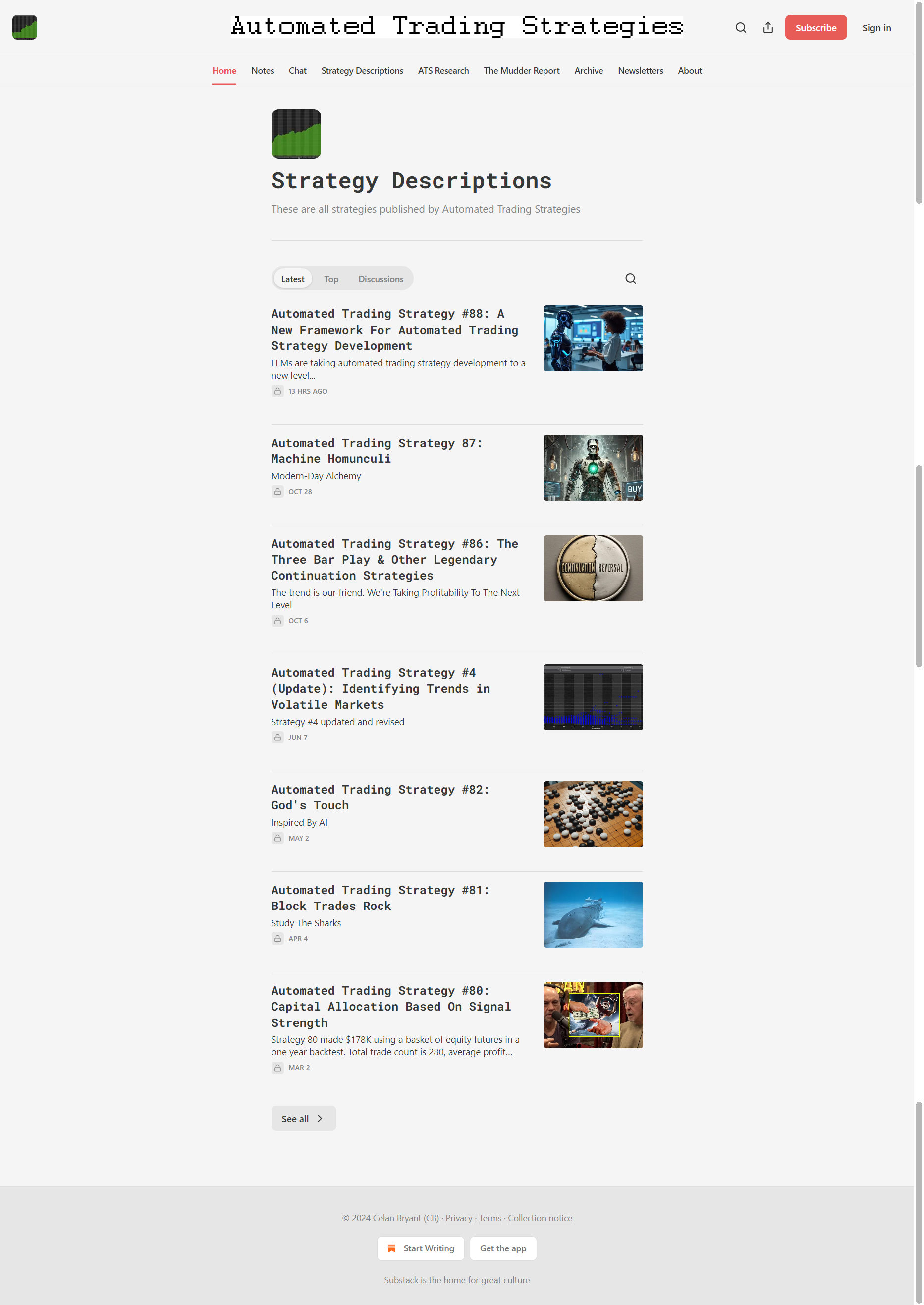Open the ATS Research nav tab

pyautogui.click(x=443, y=70)
